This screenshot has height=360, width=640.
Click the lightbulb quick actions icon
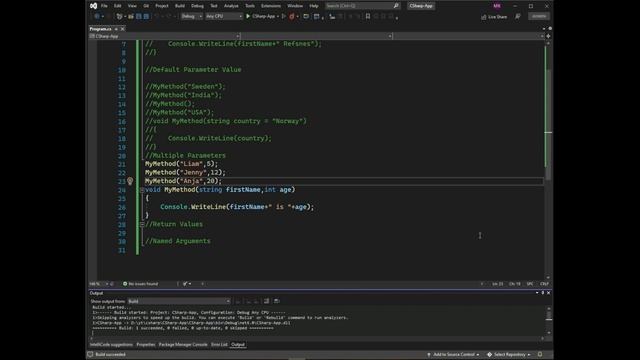point(130,181)
